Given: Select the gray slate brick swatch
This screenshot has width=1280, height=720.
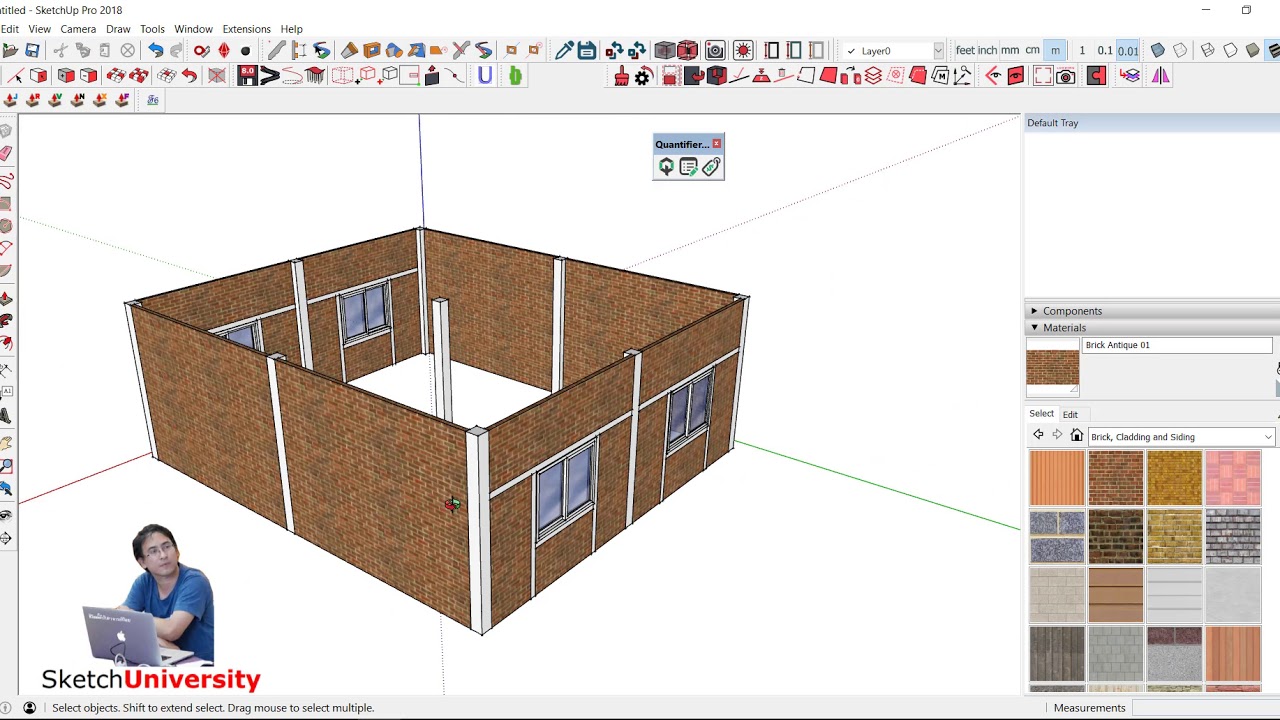Looking at the screenshot, I should [1233, 537].
